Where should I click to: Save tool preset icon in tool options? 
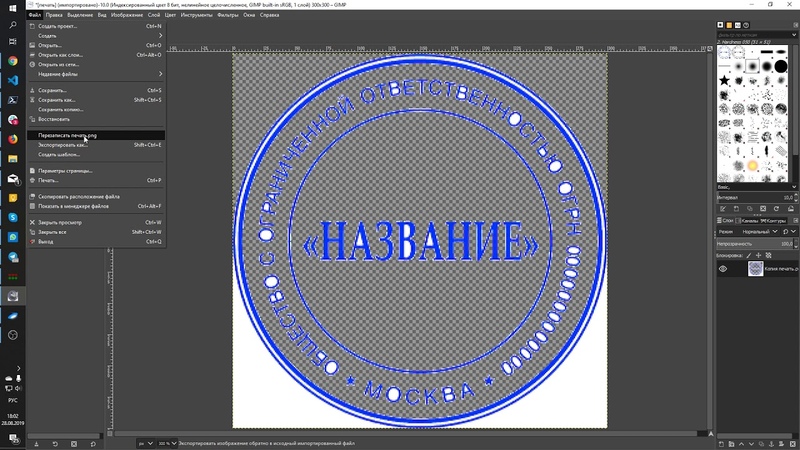36,444
